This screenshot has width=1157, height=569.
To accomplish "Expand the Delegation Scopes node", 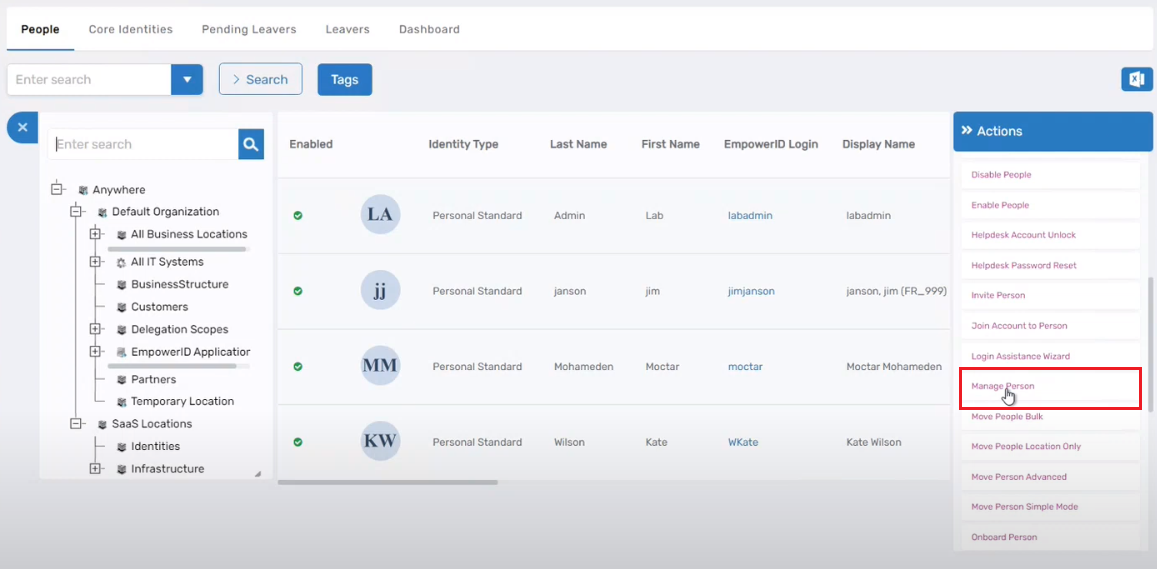I will click(x=94, y=329).
